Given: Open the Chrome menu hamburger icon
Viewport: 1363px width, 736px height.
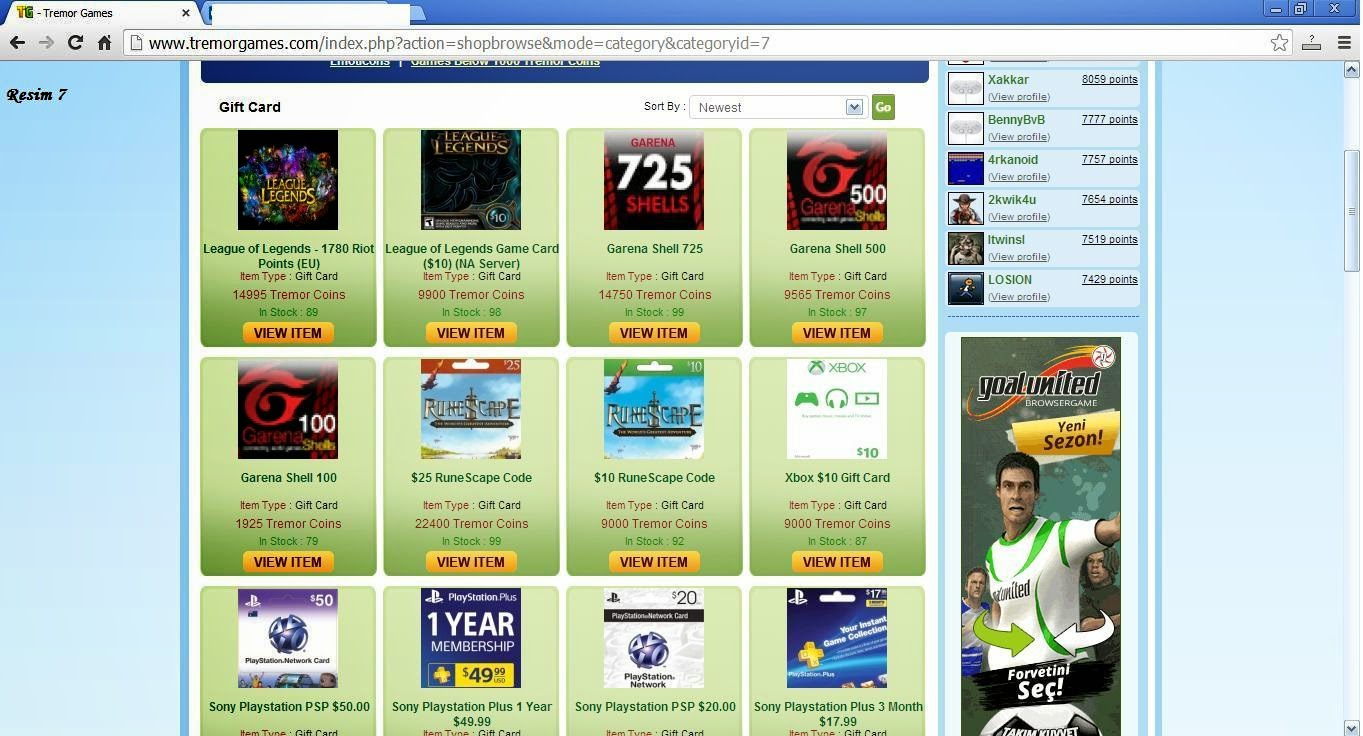Looking at the screenshot, I should tap(1345, 42).
